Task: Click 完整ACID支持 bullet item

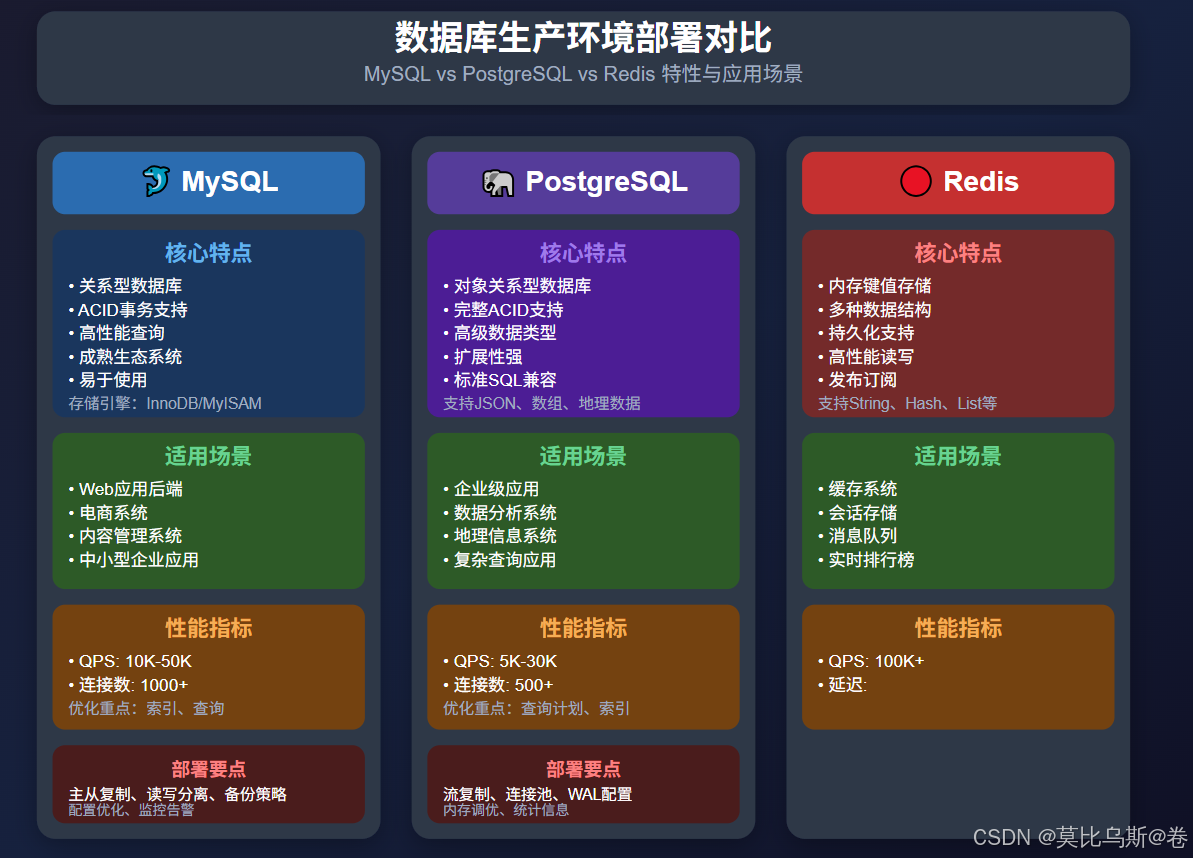Action: 504,310
